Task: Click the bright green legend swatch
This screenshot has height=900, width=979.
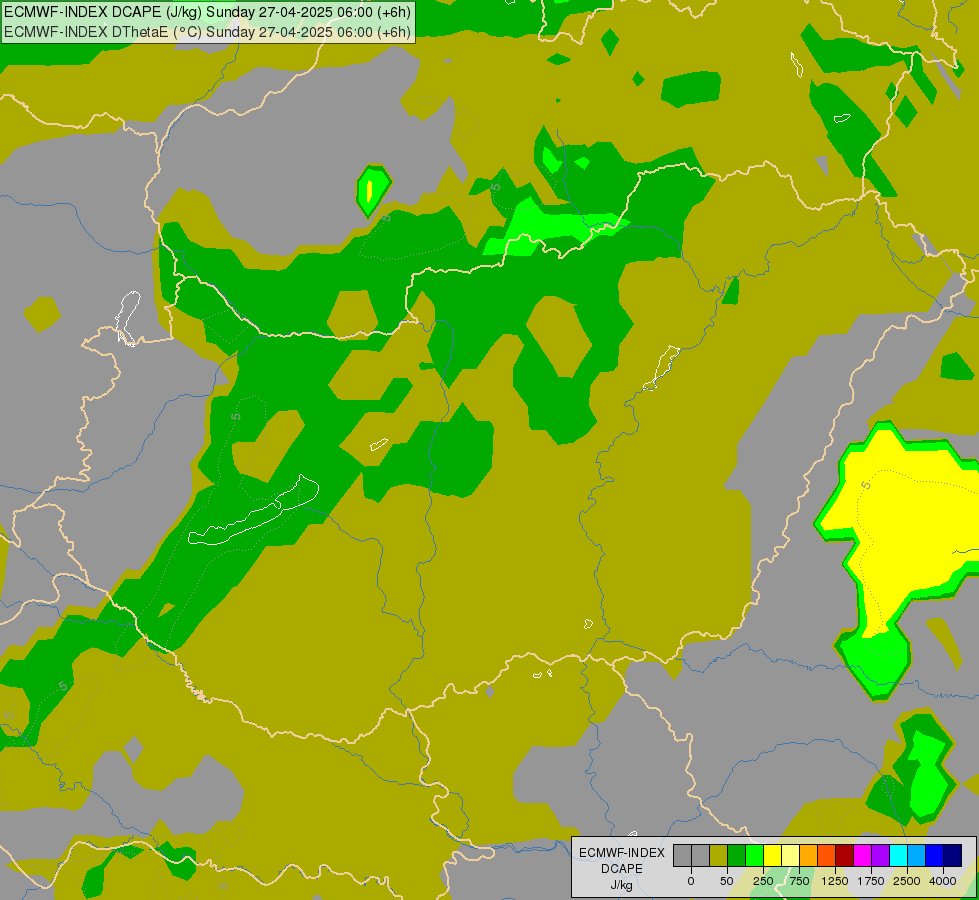Action: (x=755, y=855)
